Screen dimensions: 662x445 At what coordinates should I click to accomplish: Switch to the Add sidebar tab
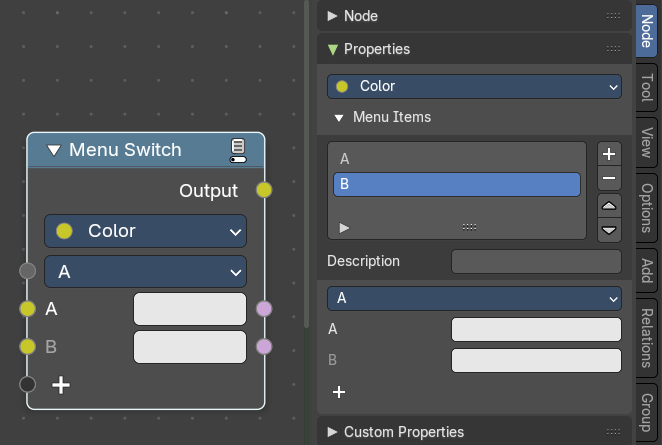pos(647,271)
